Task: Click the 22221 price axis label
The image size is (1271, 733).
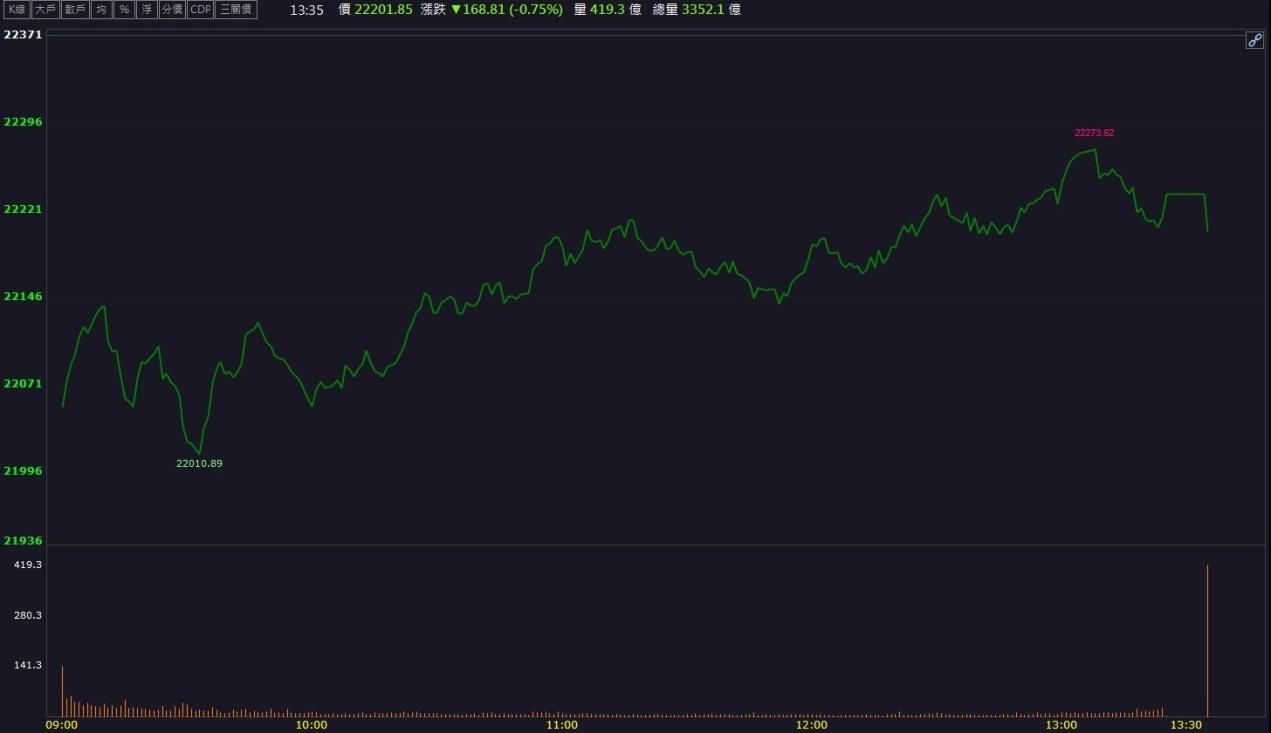Action: coord(23,209)
